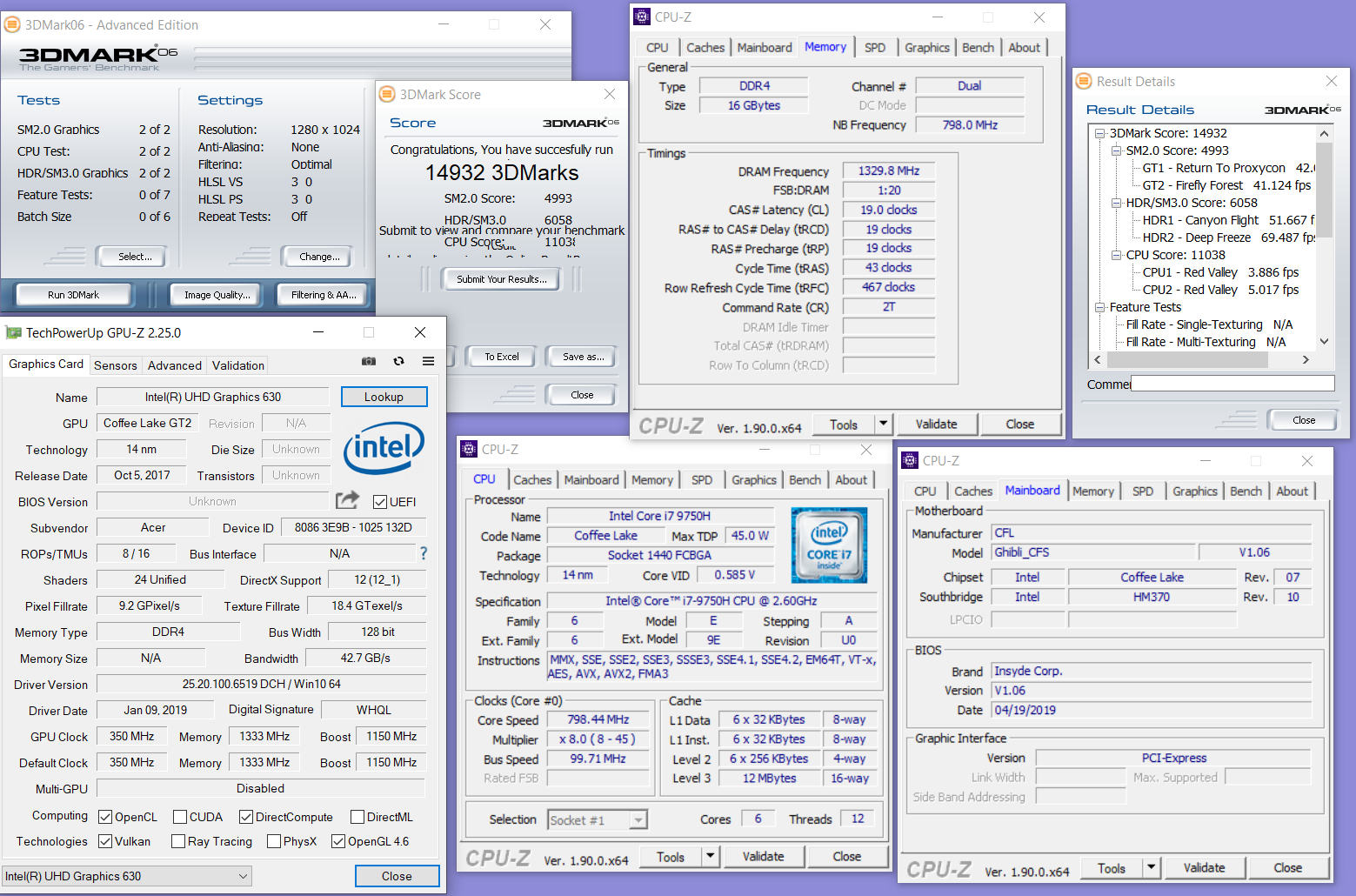Collapse the SM2.0 Score: 4993 tree node
This screenshot has width=1356, height=896.
1117,150
